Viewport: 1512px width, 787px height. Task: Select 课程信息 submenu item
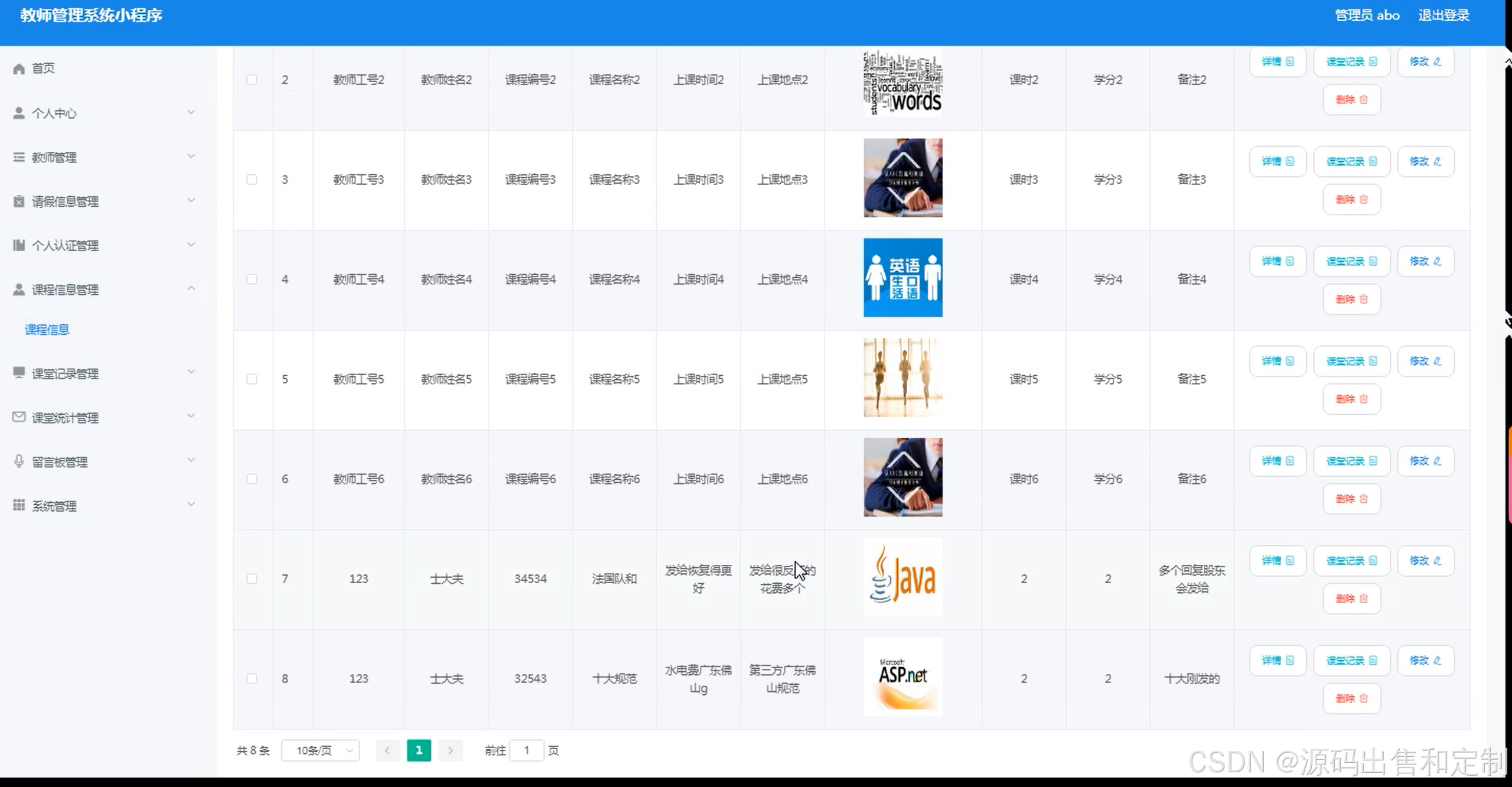(47, 330)
